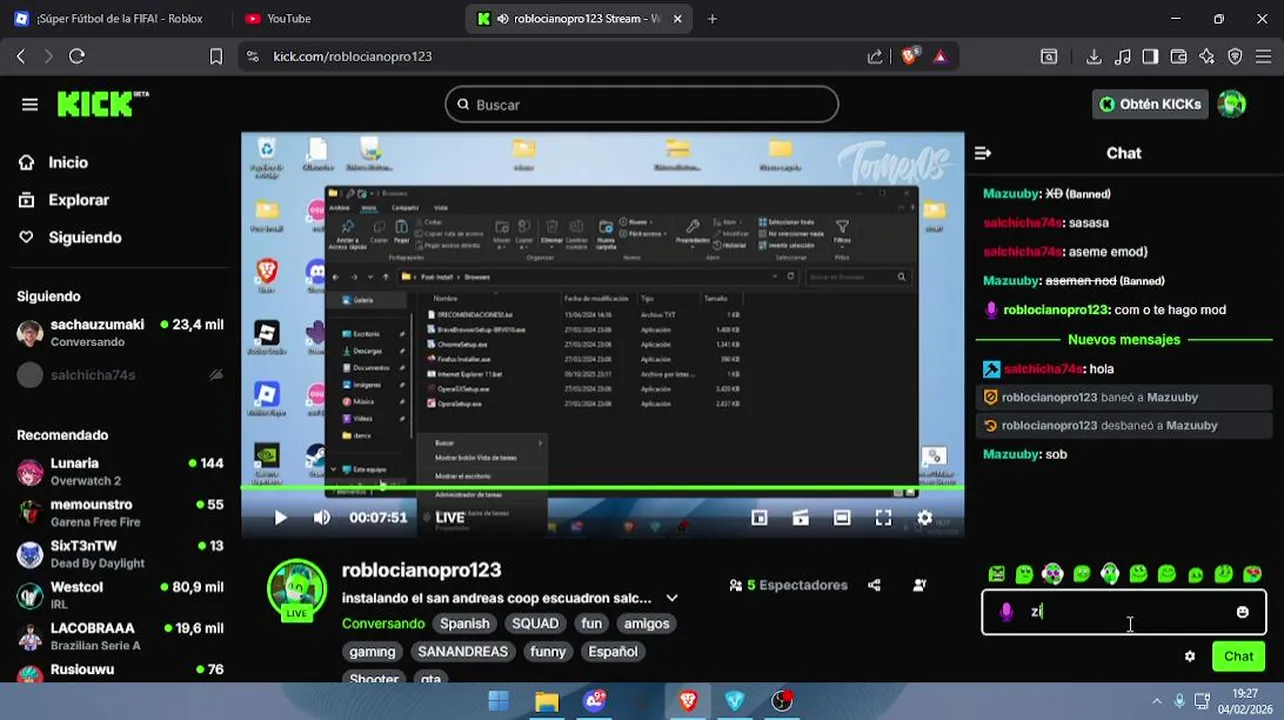Toggle Brave sidebar panel

1150,56
